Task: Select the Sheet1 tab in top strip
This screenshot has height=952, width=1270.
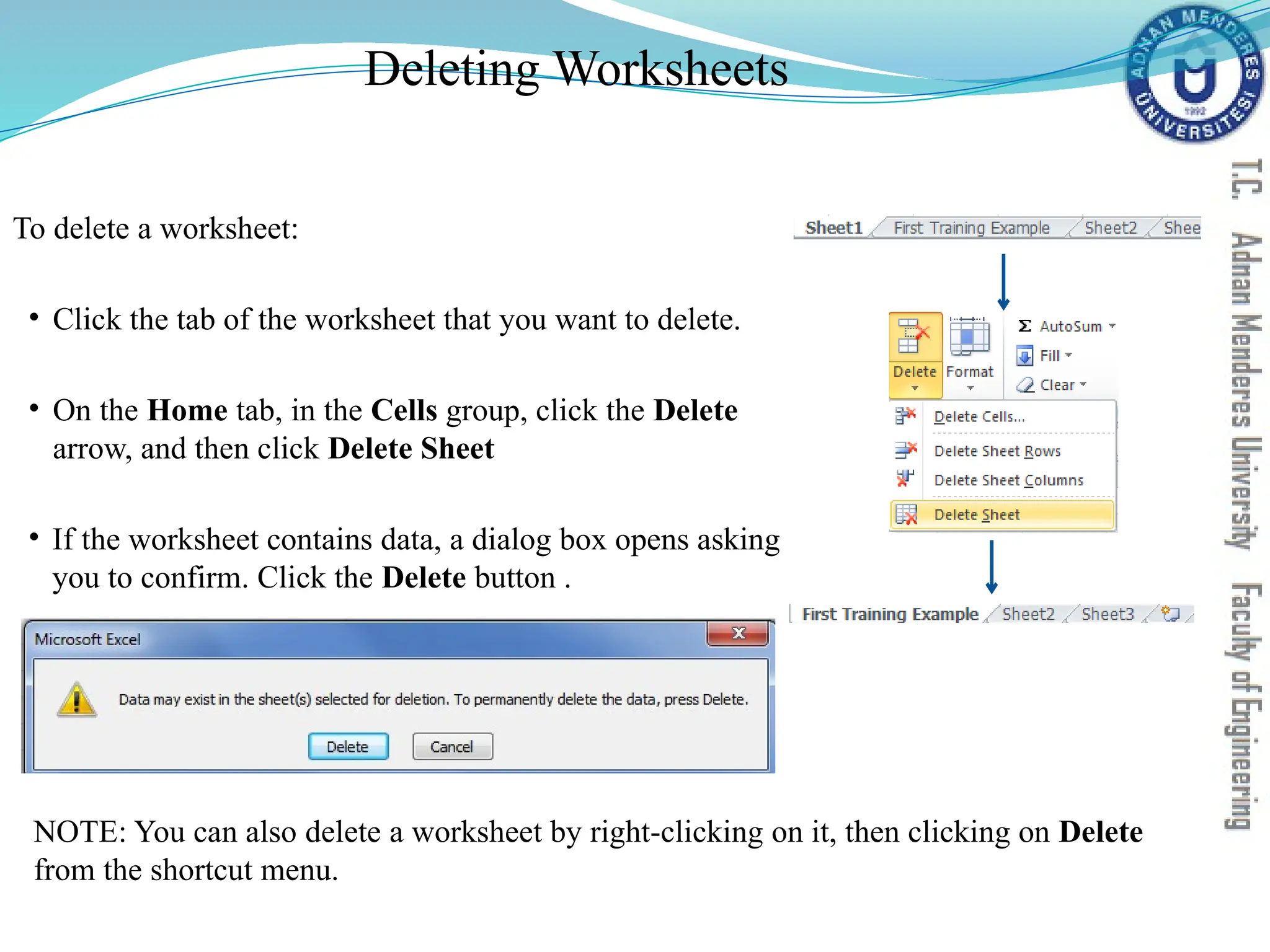Action: click(833, 228)
